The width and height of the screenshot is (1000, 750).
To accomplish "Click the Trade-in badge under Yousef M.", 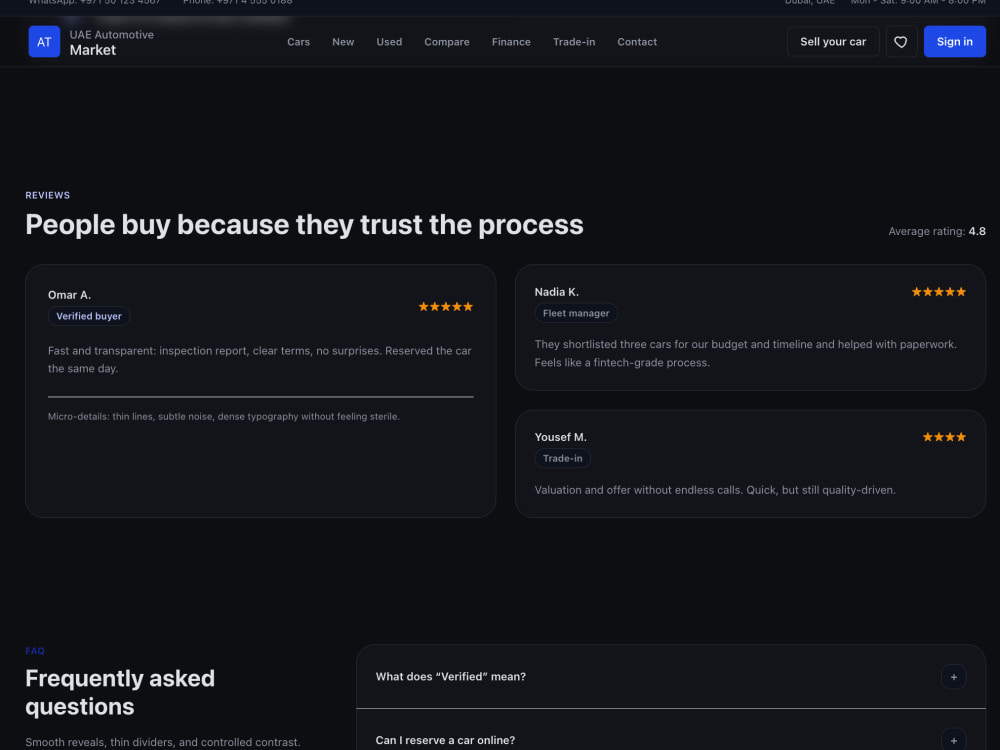I will click(x=562, y=458).
